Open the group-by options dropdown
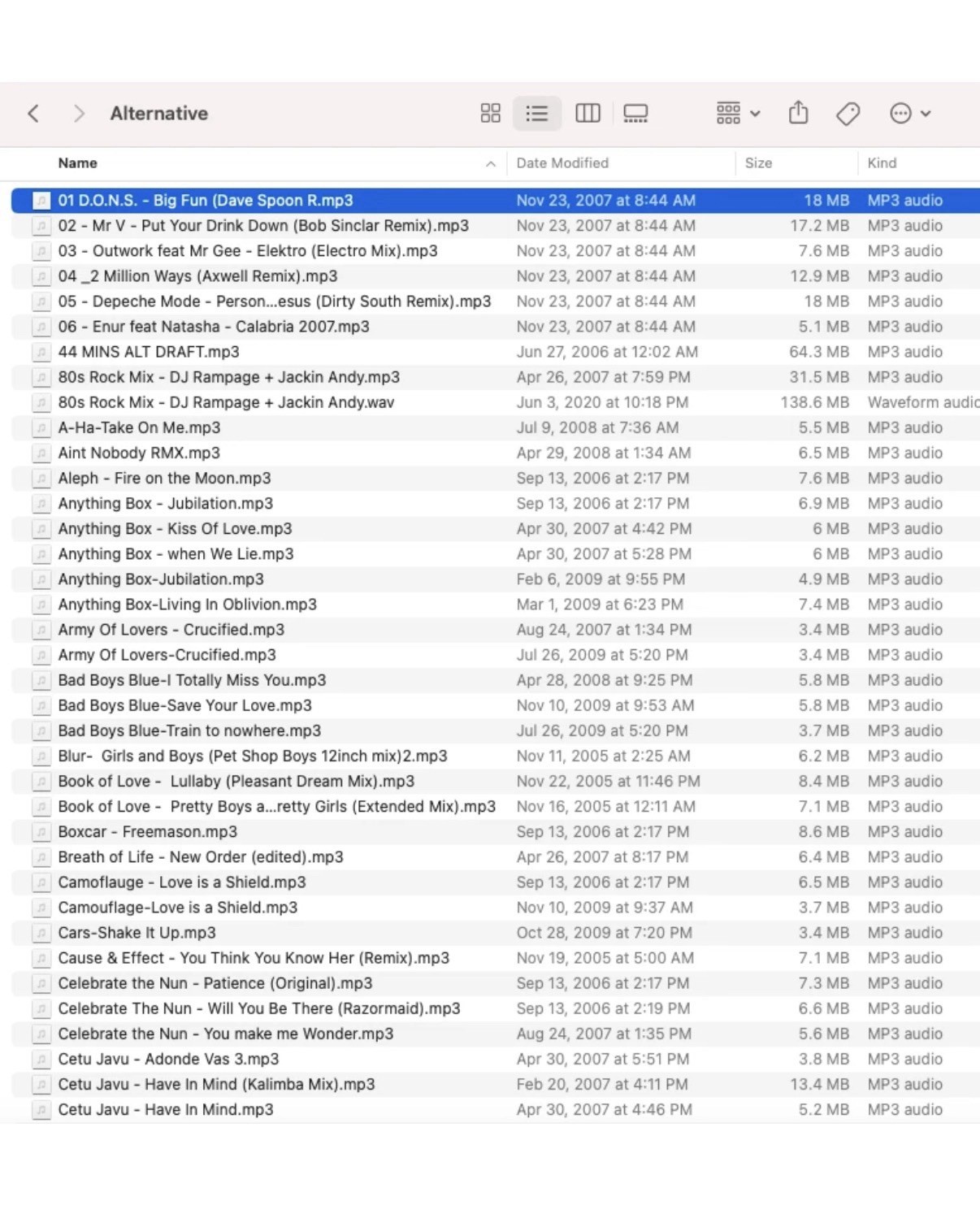The width and height of the screenshot is (980, 1205). (x=738, y=114)
